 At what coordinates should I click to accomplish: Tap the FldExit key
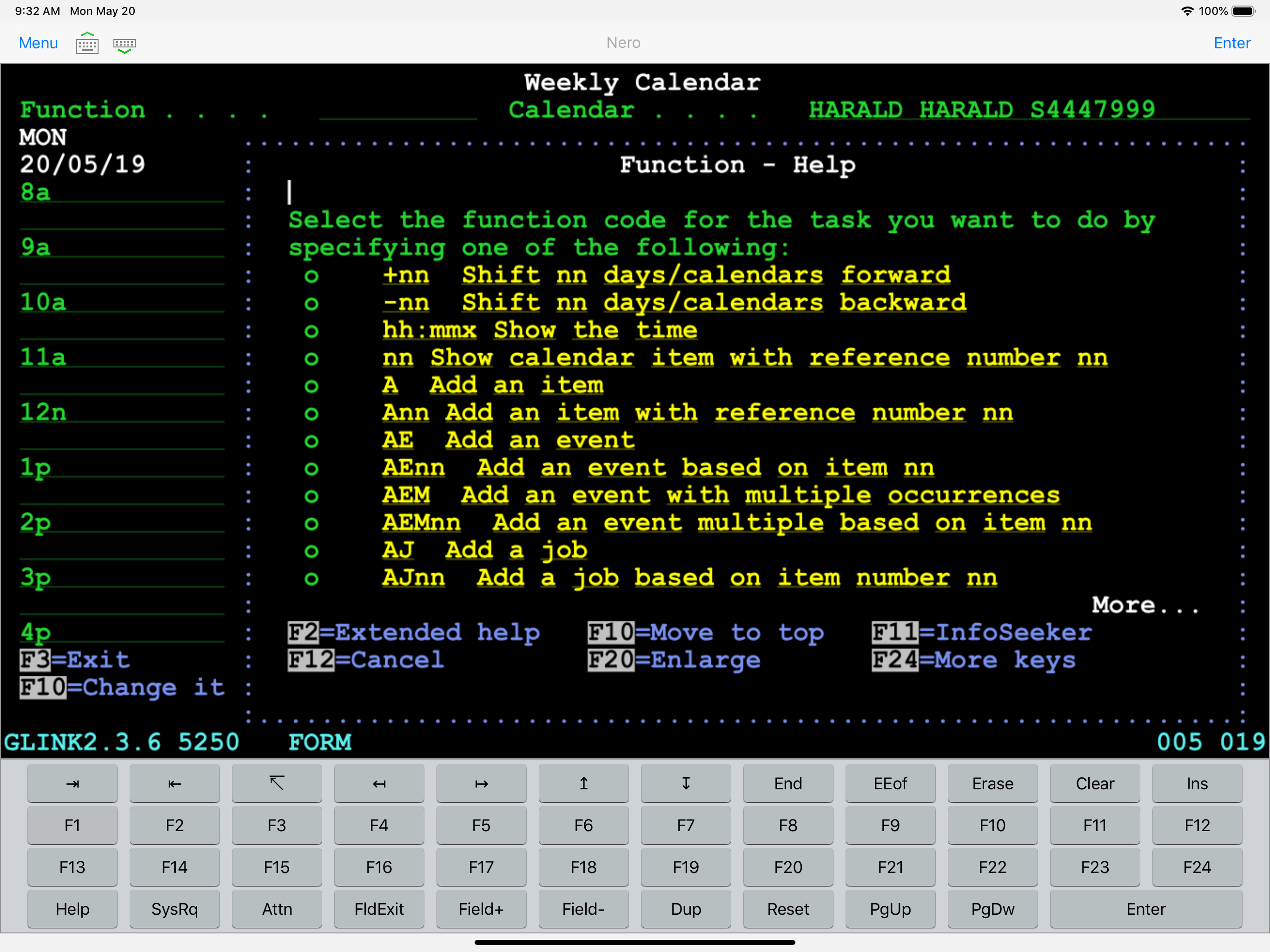click(379, 909)
